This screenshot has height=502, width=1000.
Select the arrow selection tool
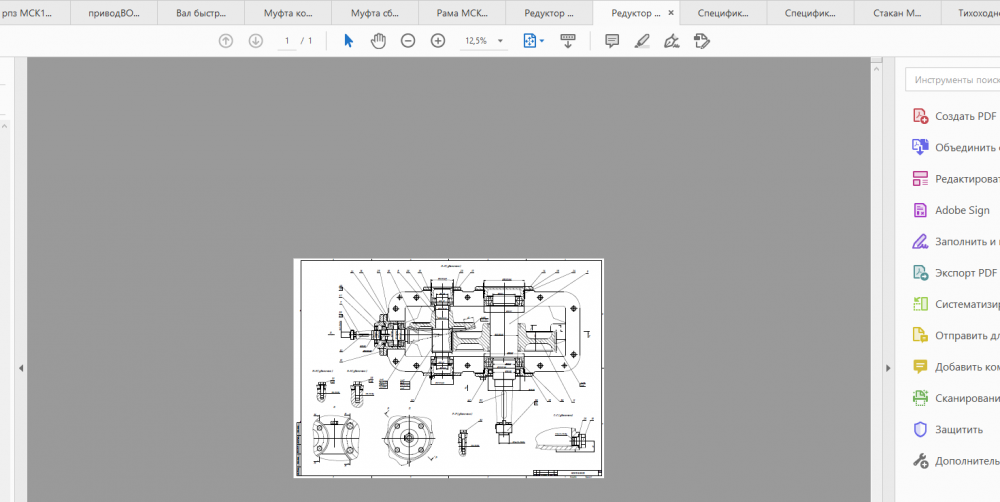pyautogui.click(x=348, y=41)
